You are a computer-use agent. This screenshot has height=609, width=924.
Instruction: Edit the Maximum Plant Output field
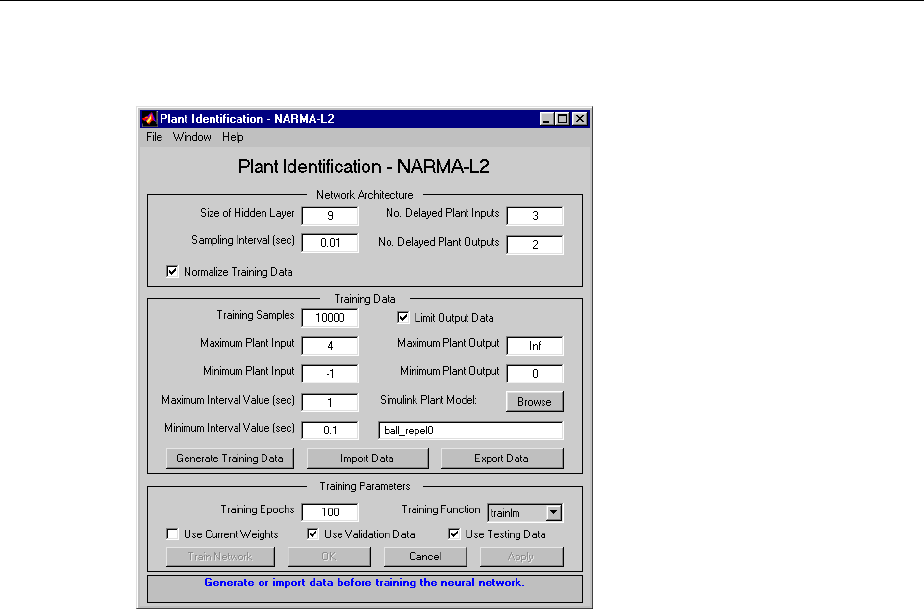coord(535,346)
